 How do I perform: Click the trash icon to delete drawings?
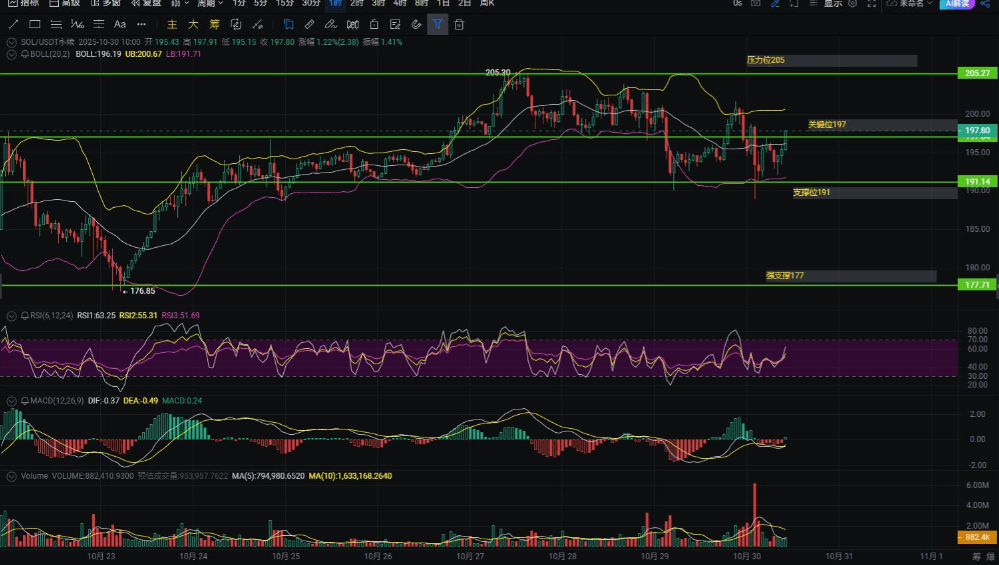[x=459, y=24]
